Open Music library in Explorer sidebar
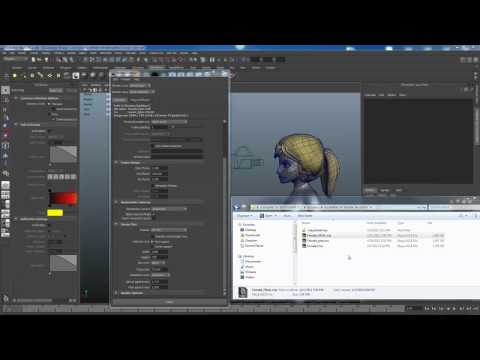 (x=247, y=267)
